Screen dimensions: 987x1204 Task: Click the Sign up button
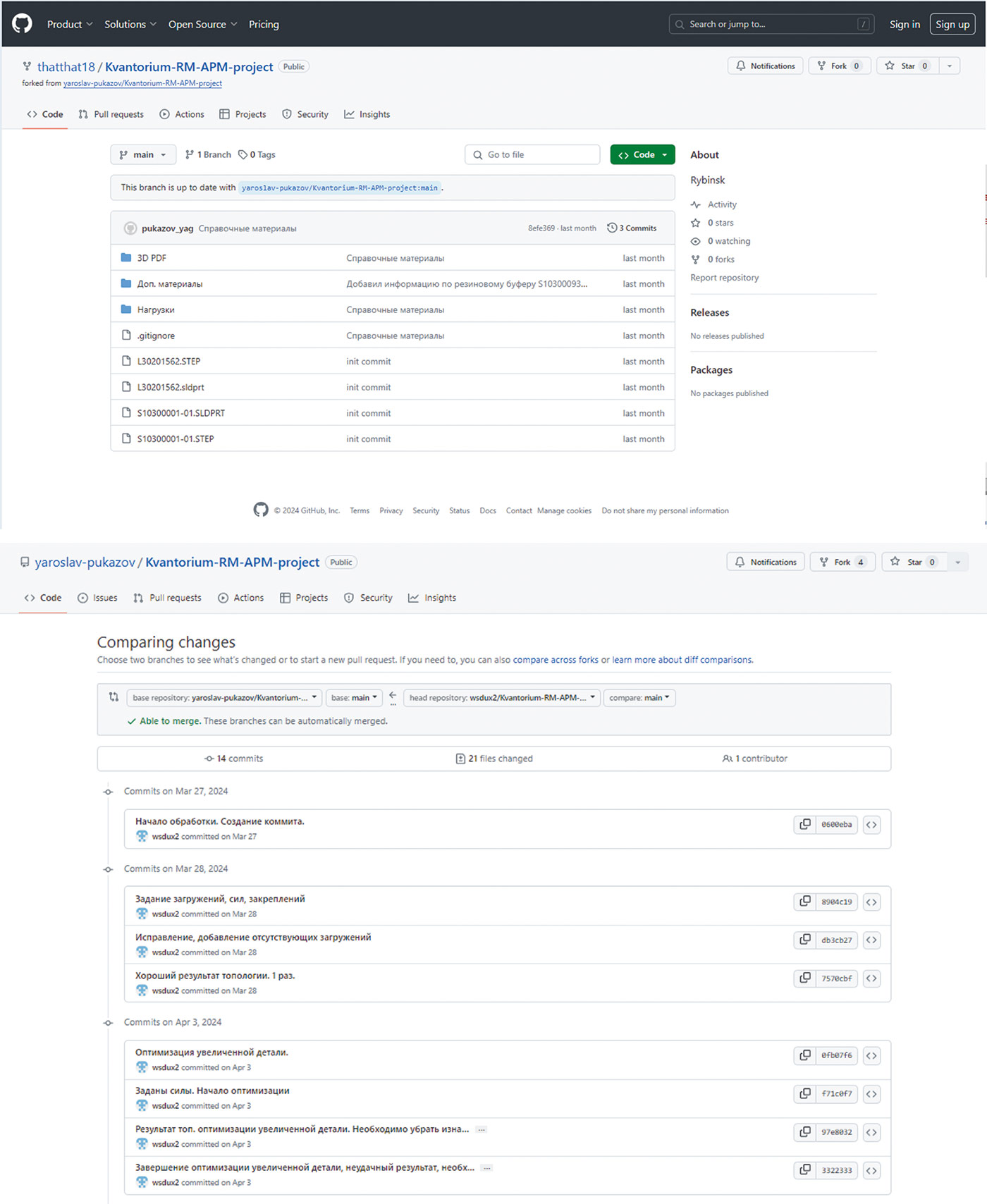click(x=952, y=24)
